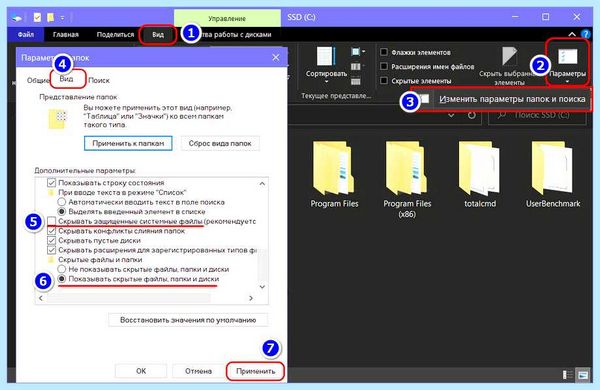Select the Управление contextual tab
600x390 pixels.
[227, 18]
